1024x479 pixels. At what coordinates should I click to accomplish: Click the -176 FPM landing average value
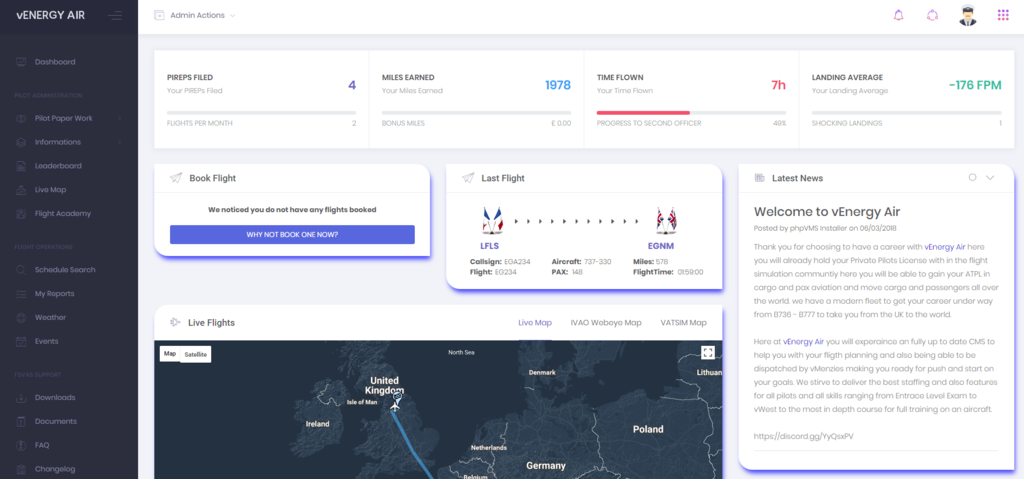point(974,85)
